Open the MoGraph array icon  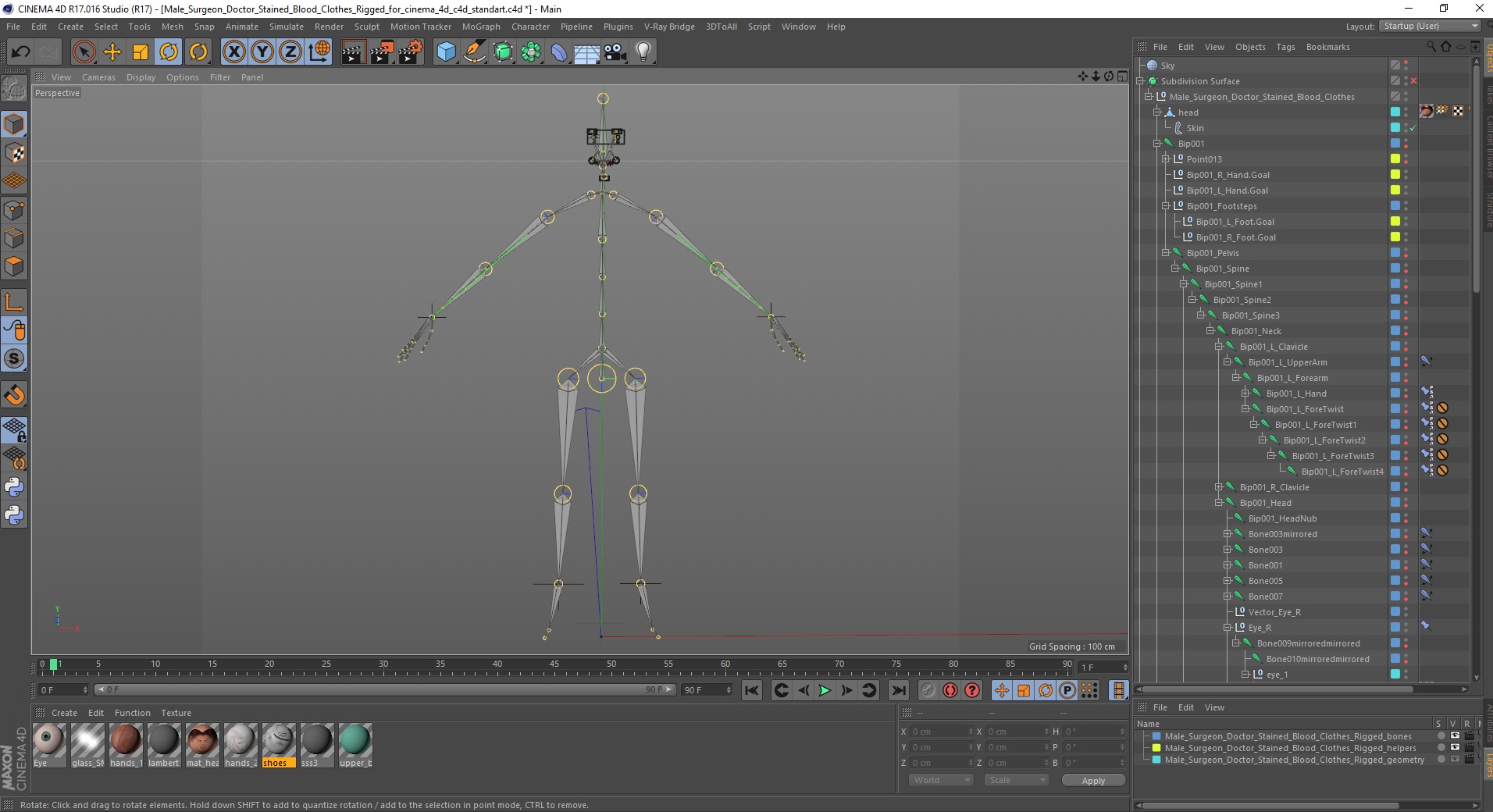[531, 52]
